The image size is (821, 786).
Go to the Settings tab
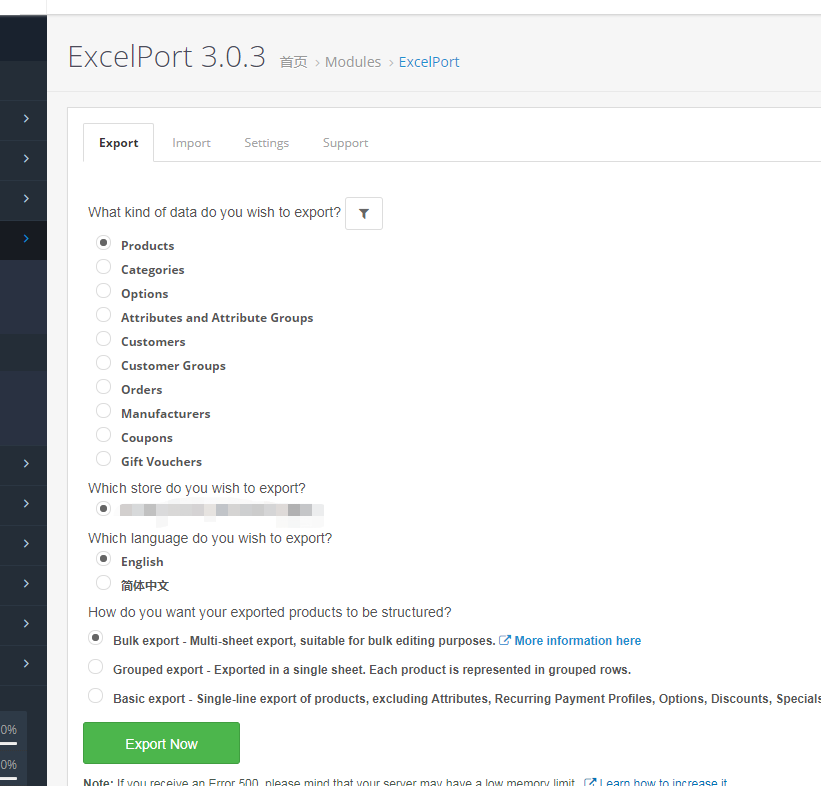click(x=267, y=143)
